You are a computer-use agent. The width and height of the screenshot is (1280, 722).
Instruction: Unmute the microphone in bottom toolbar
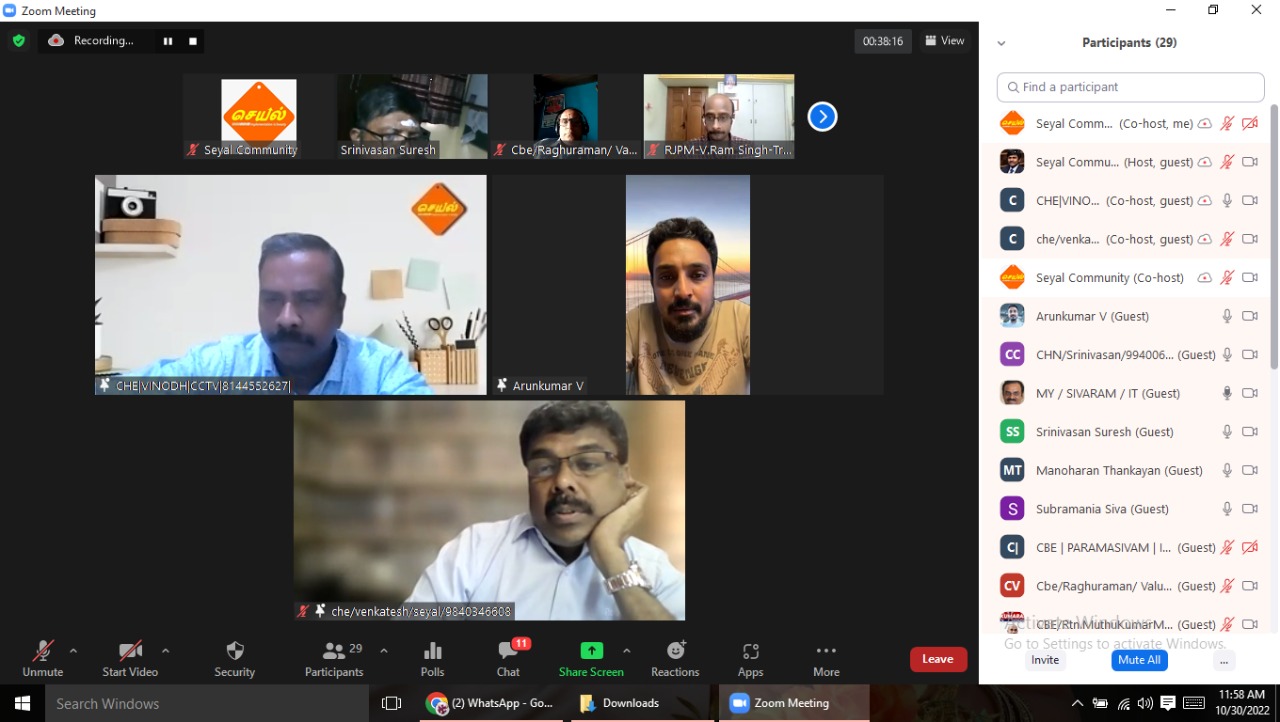click(x=42, y=652)
